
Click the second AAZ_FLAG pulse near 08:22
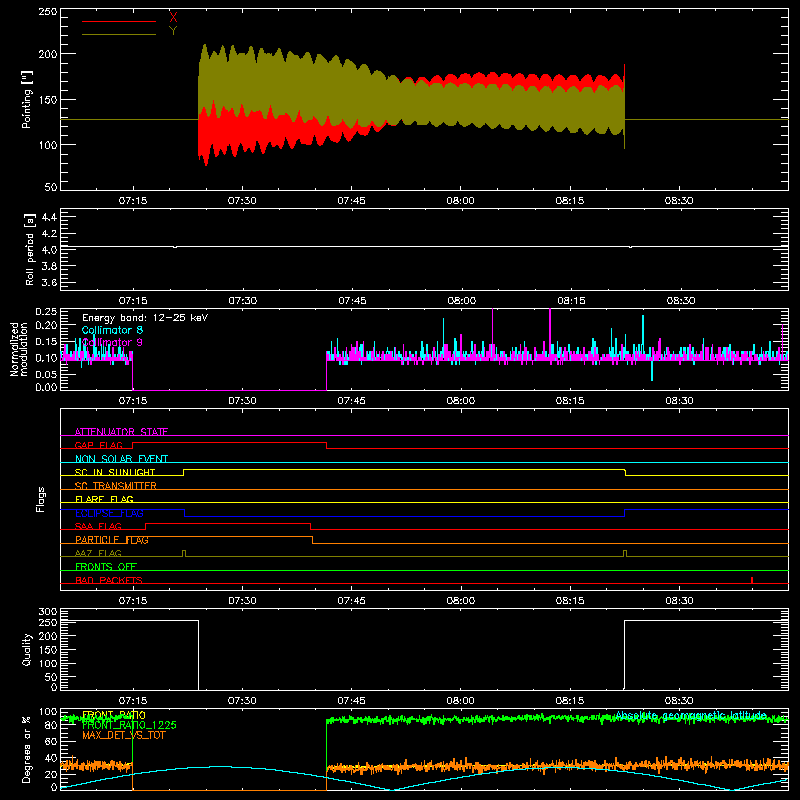625,554
